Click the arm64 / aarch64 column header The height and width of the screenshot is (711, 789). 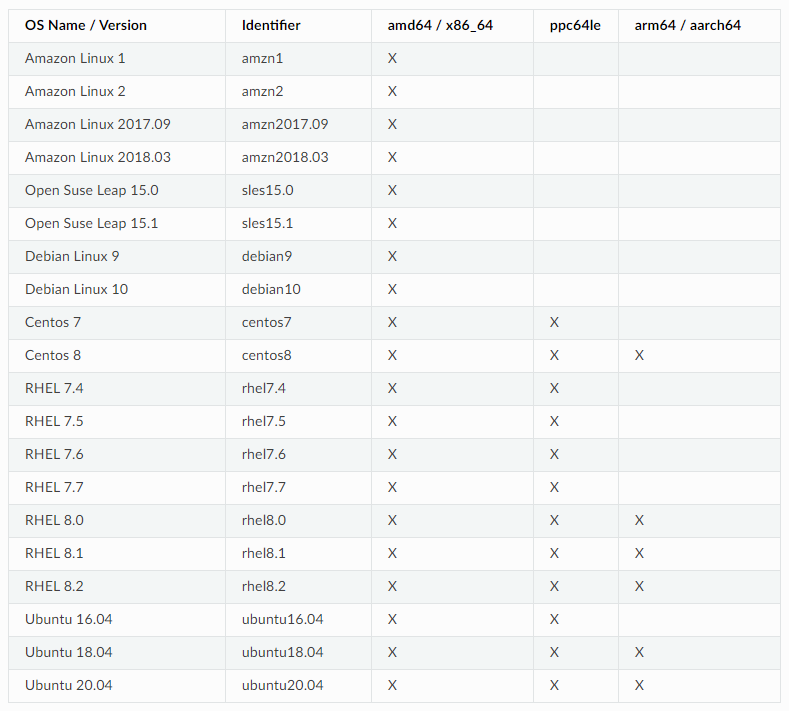click(687, 25)
